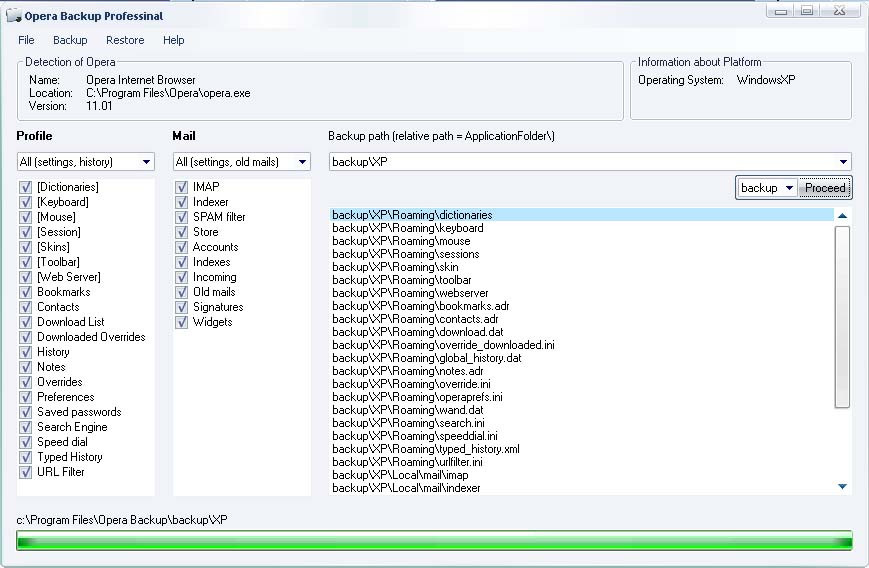Image resolution: width=869 pixels, height=568 pixels.
Task: Click the file list scrollbar thumb
Action: click(842, 316)
